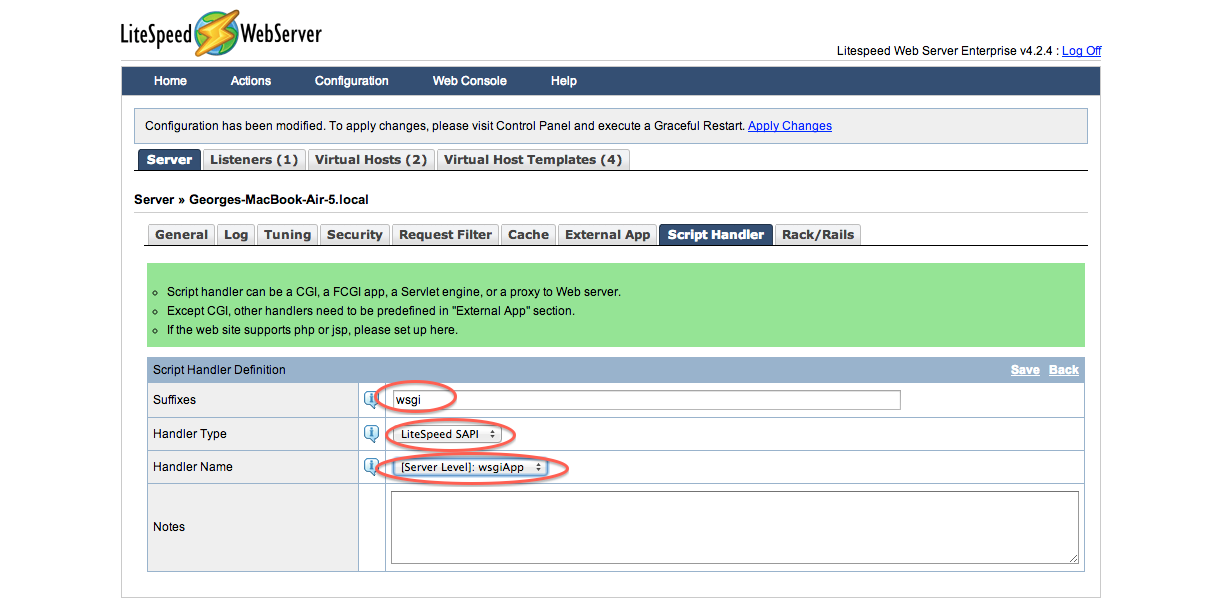Open the Handler Name dropdown
The width and height of the screenshot is (1222, 606).
tap(470, 467)
